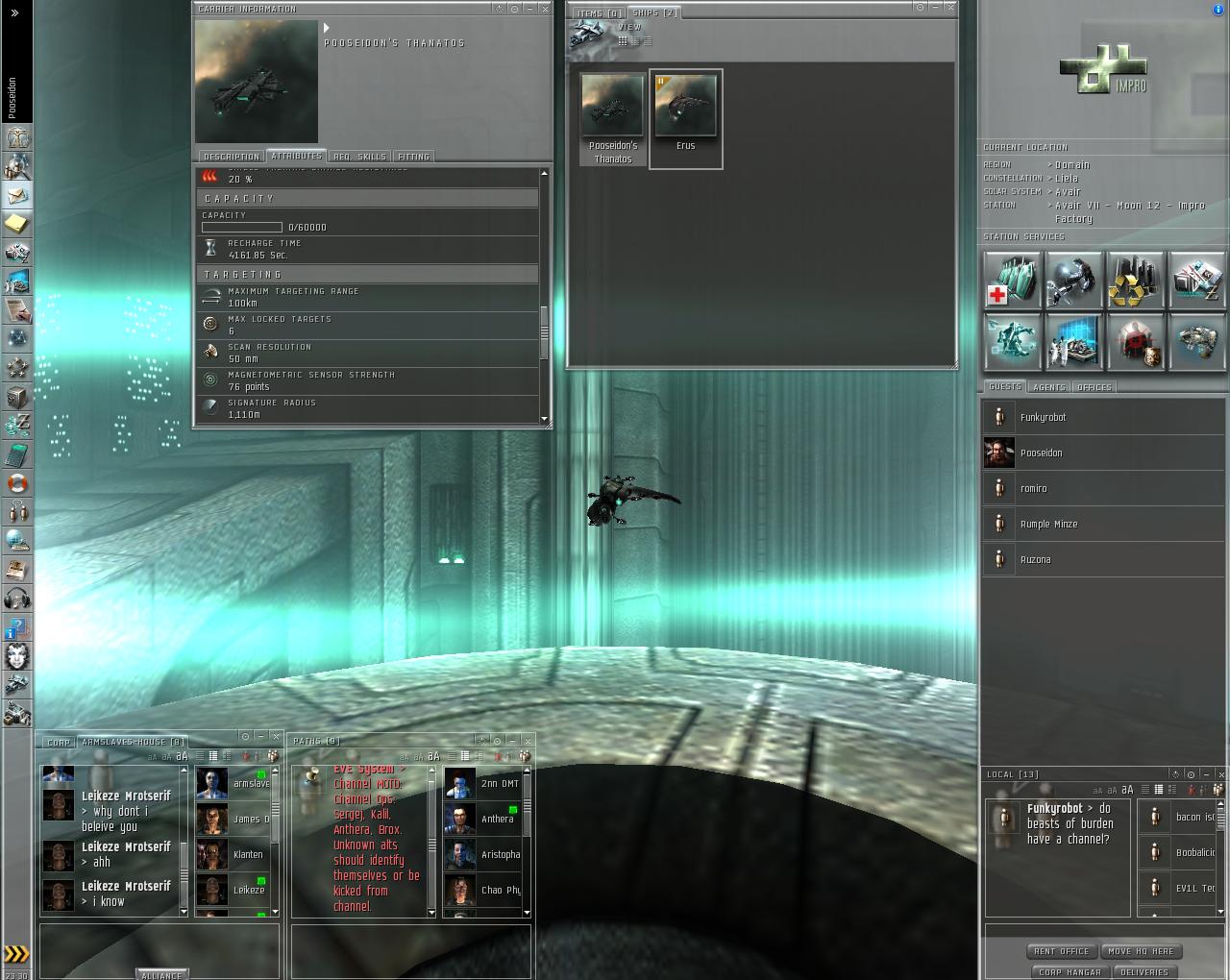The image size is (1230, 980).
Task: Open the mail envelope icon
Action: coord(17,195)
